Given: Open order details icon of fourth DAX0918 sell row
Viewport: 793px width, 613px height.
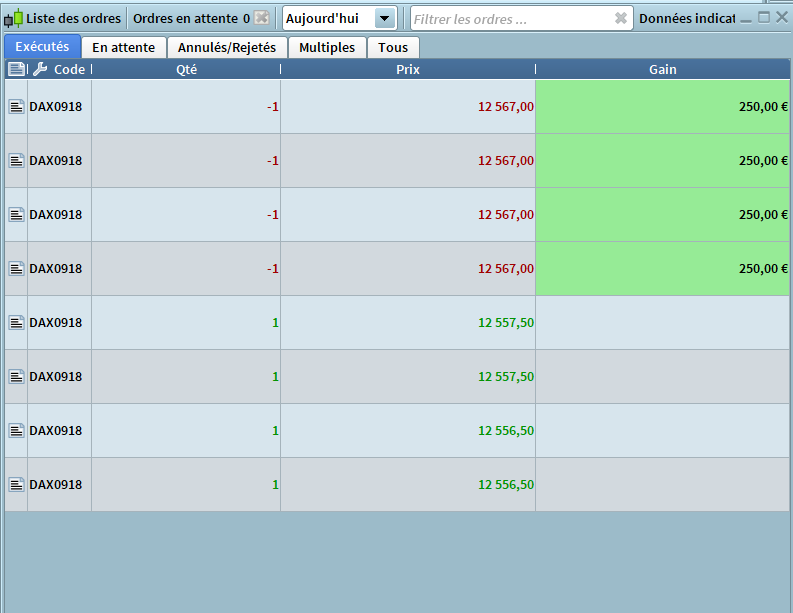Looking at the screenshot, I should pyautogui.click(x=16, y=269).
